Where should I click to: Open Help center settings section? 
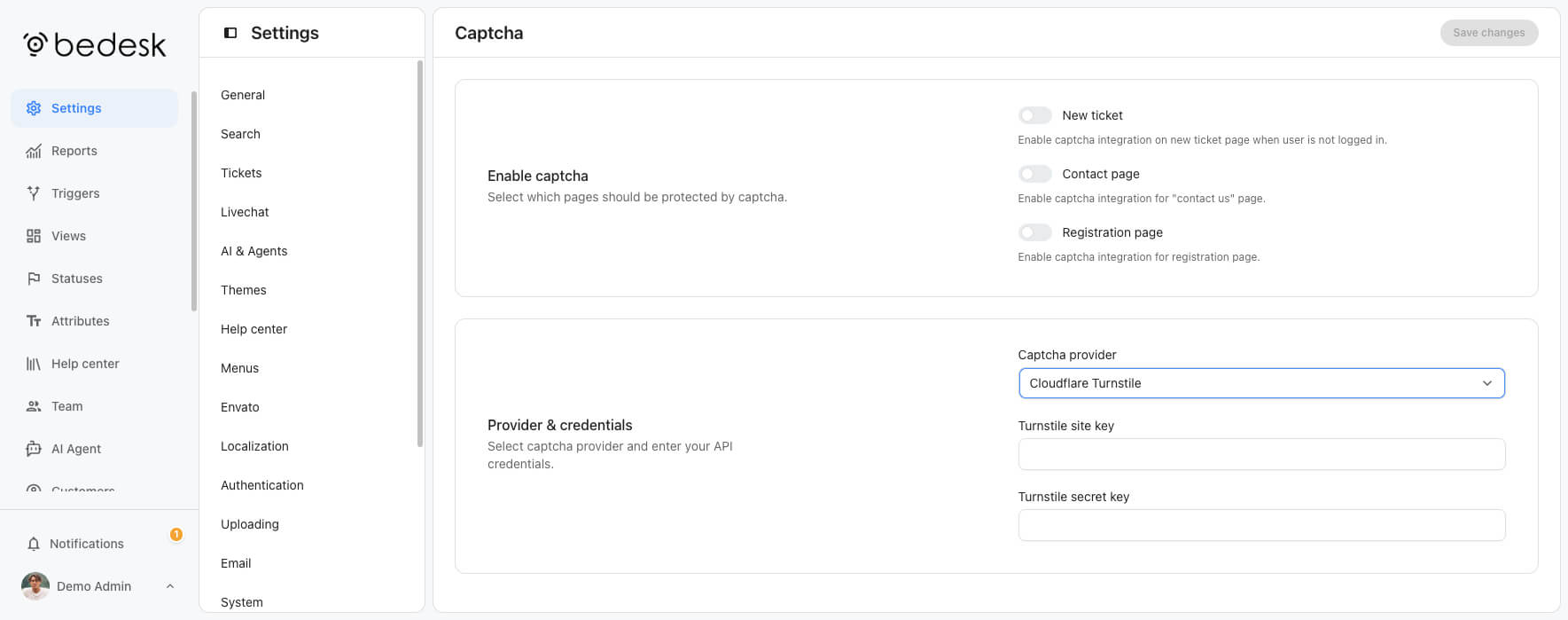(254, 329)
